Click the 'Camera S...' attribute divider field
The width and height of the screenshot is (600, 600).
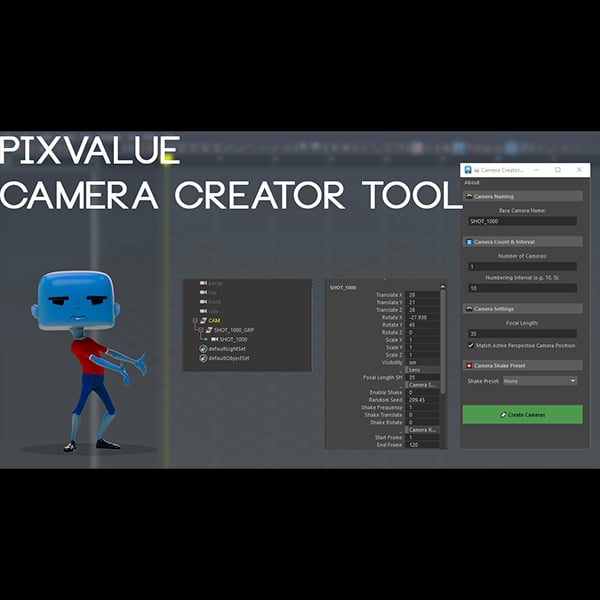click(422, 385)
